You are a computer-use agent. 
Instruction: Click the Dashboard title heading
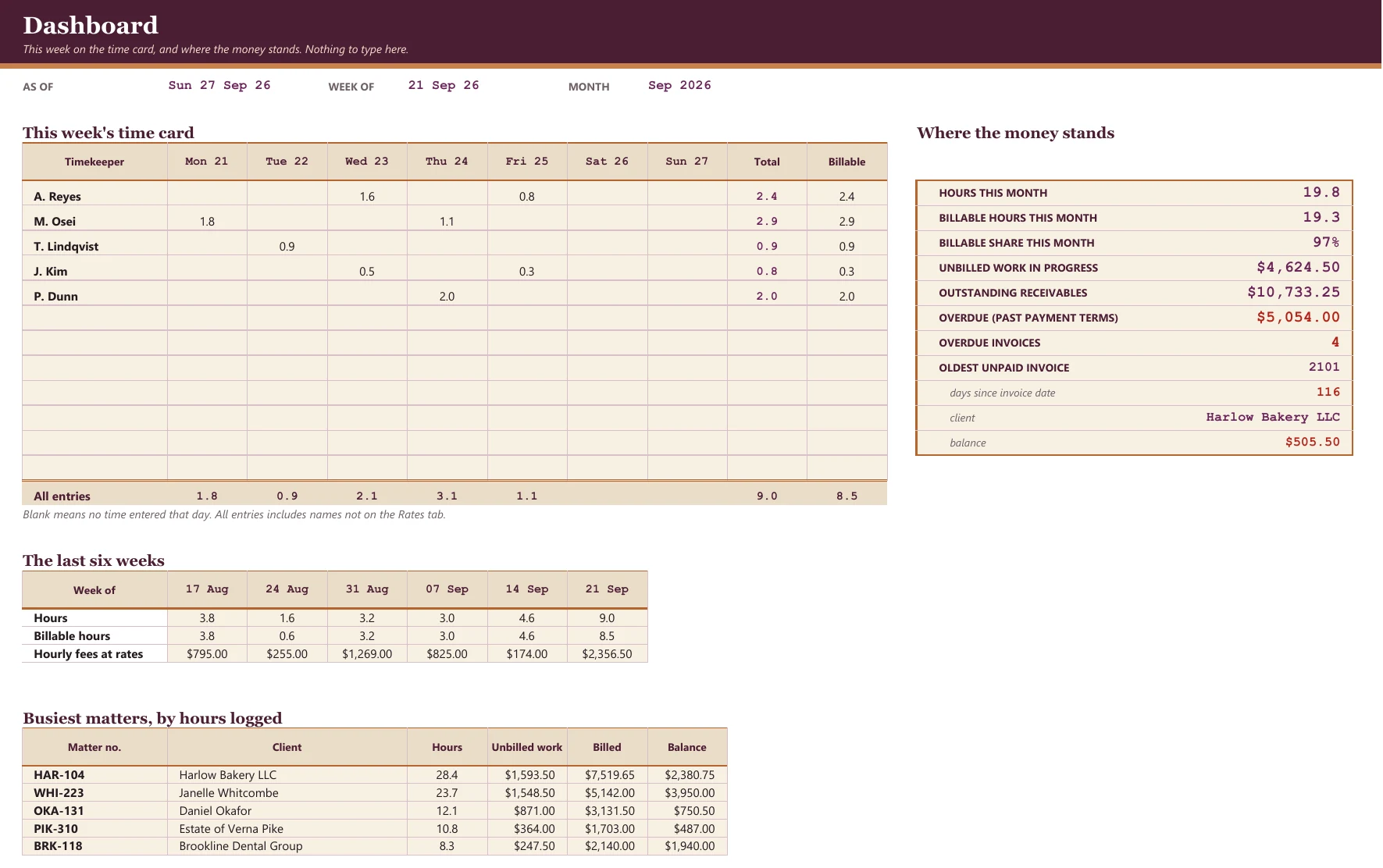tap(91, 25)
